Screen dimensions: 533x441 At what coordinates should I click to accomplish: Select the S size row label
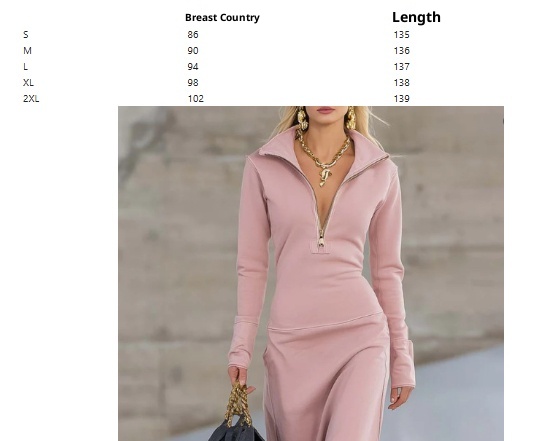pyautogui.click(x=26, y=34)
